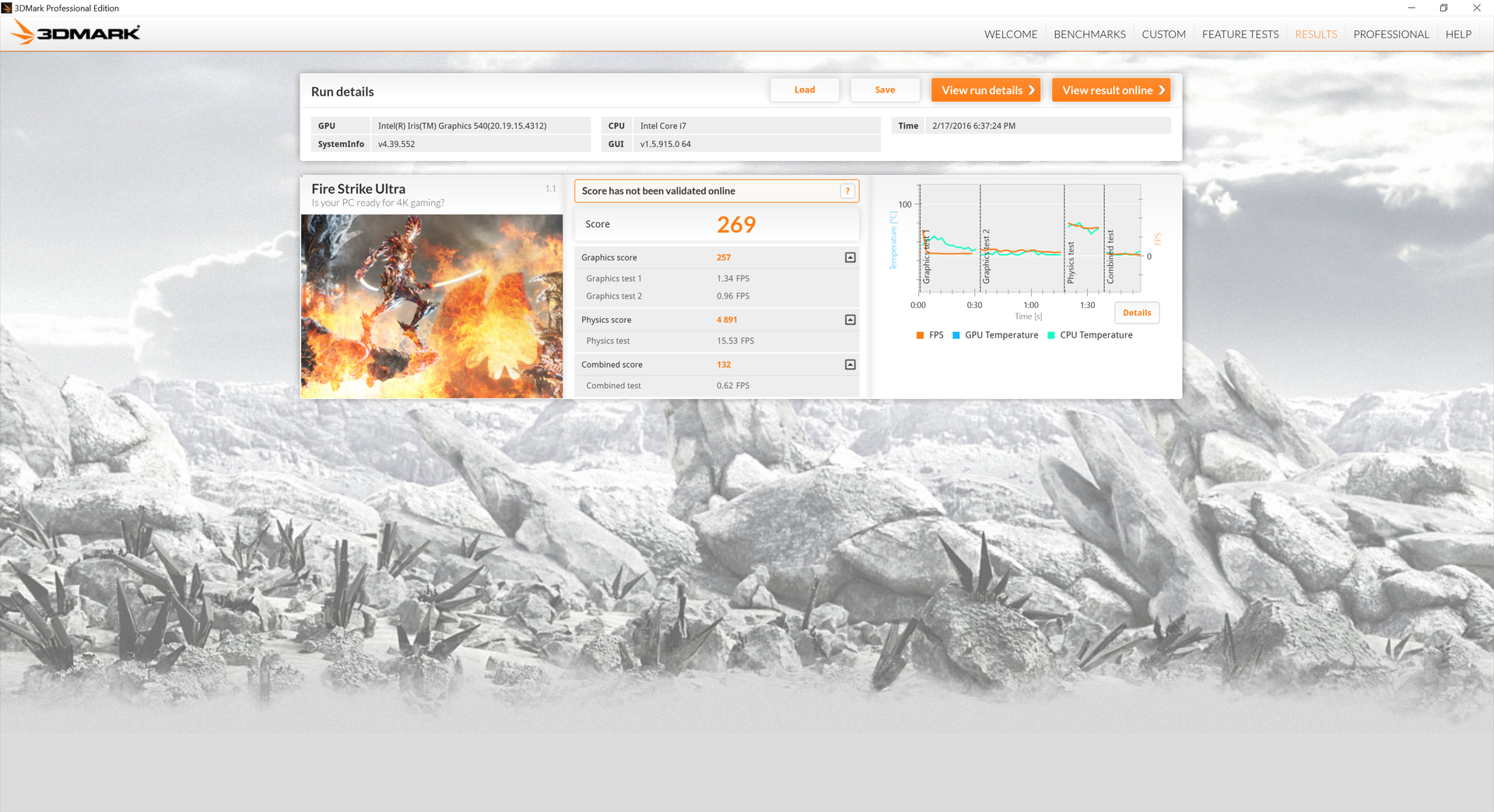Collapse the Combined score section
This screenshot has width=1494, height=812.
click(850, 365)
